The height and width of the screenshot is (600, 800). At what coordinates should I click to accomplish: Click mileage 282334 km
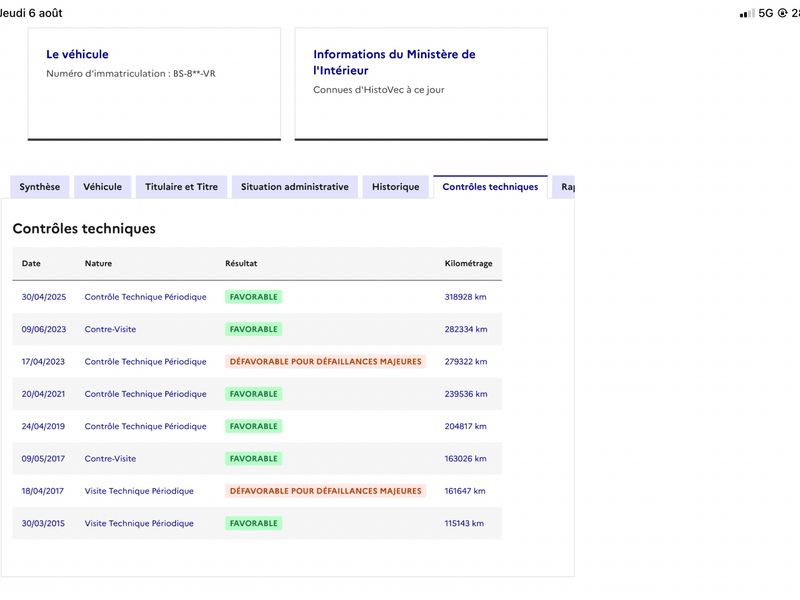pos(466,329)
